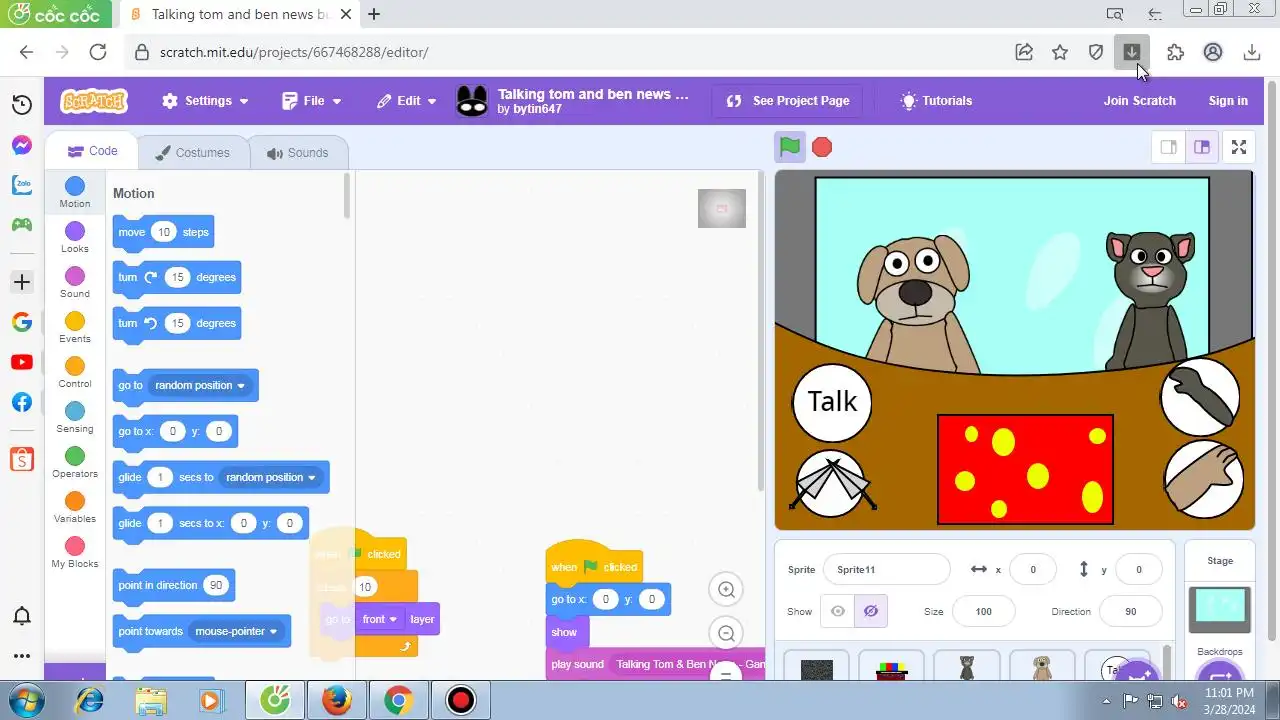Switch to small stage layout
Screen dimensions: 1280x720
click(x=1168, y=147)
